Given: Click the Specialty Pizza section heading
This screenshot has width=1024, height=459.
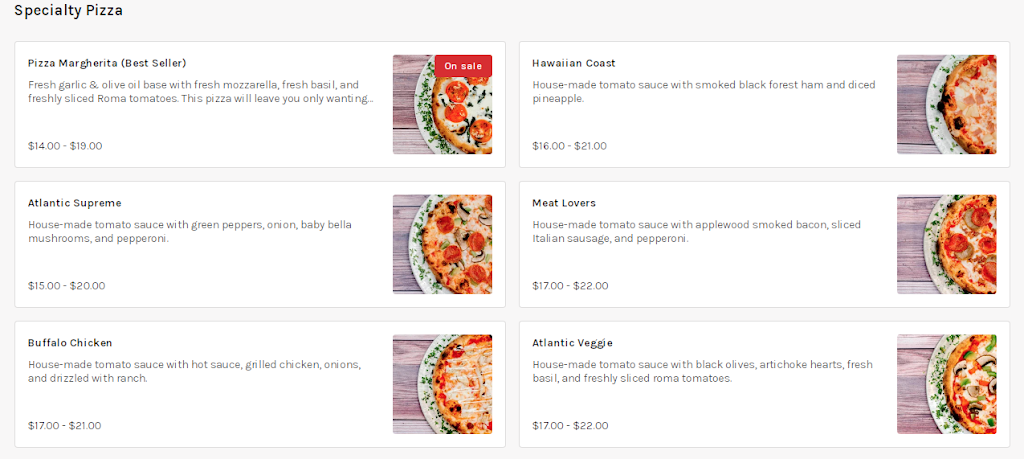Looking at the screenshot, I should 69,11.
